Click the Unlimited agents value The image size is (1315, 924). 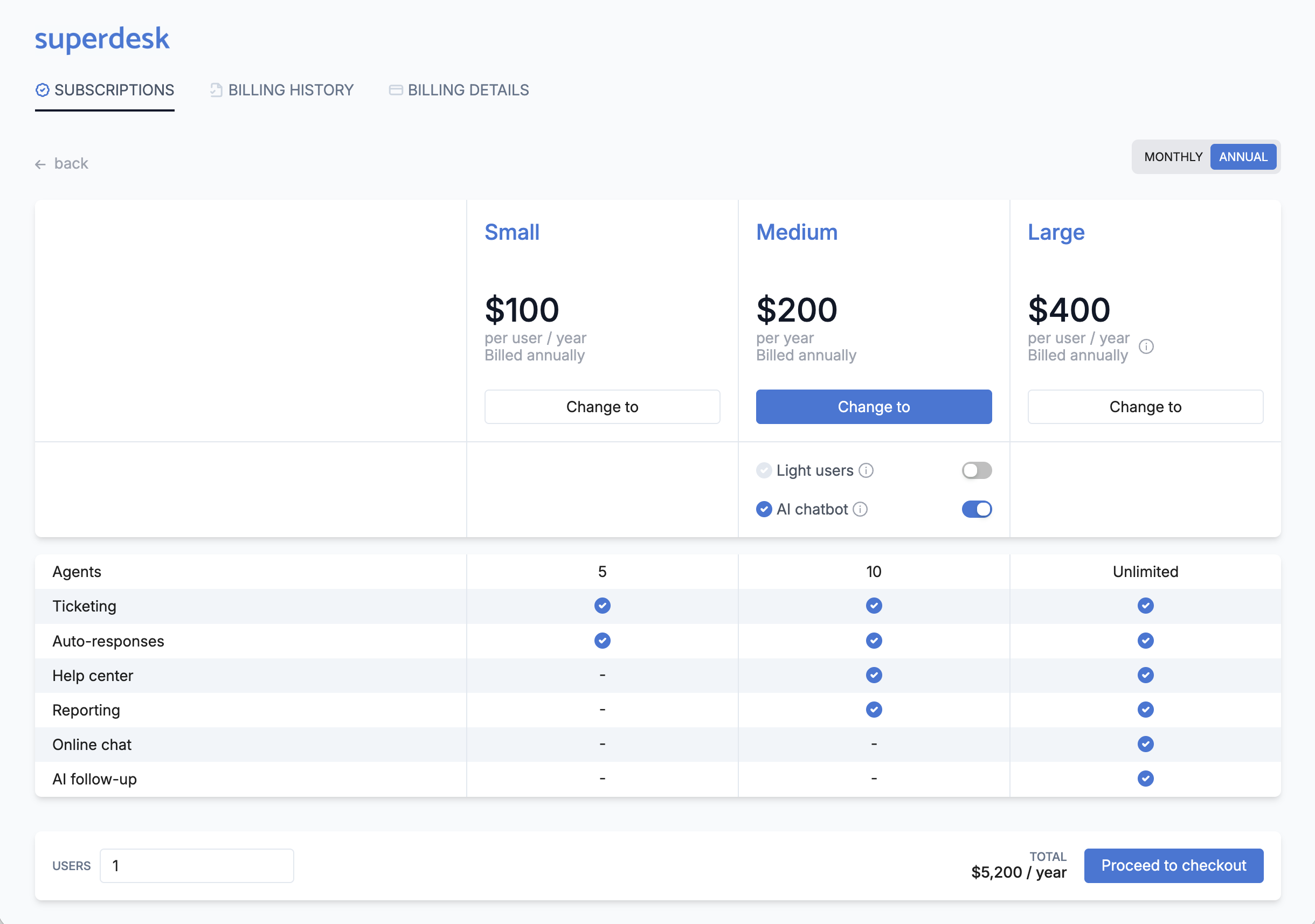click(x=1145, y=572)
